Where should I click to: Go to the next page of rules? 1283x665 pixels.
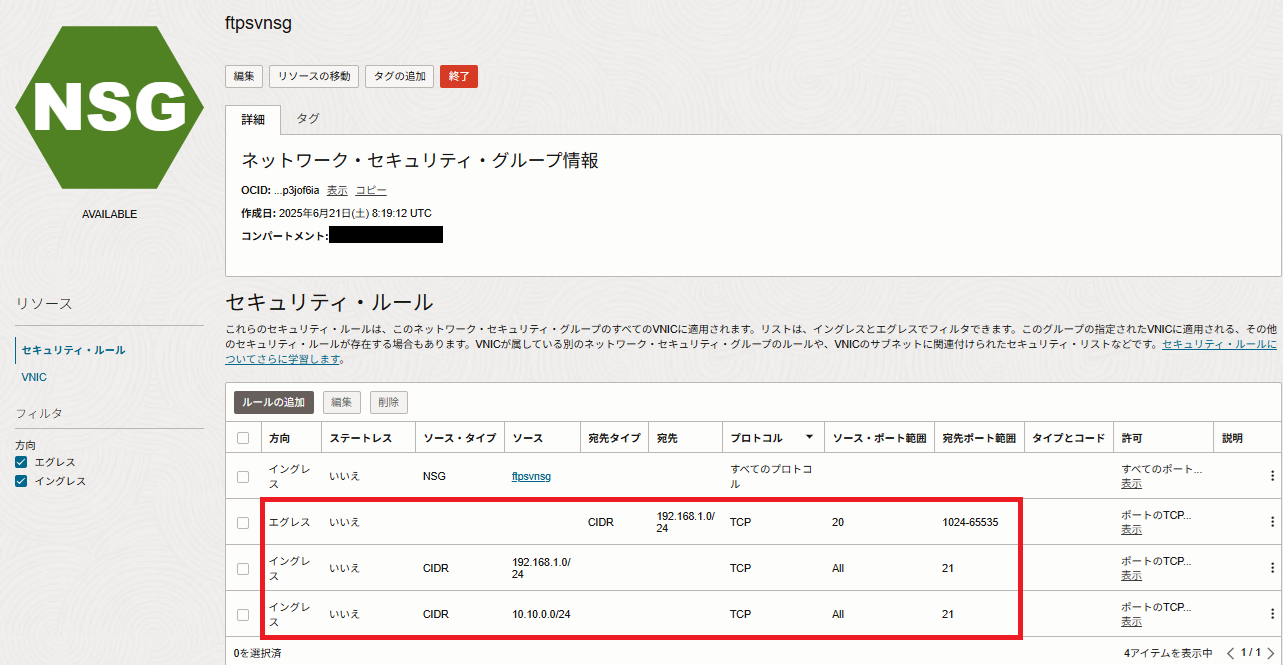[1270, 653]
